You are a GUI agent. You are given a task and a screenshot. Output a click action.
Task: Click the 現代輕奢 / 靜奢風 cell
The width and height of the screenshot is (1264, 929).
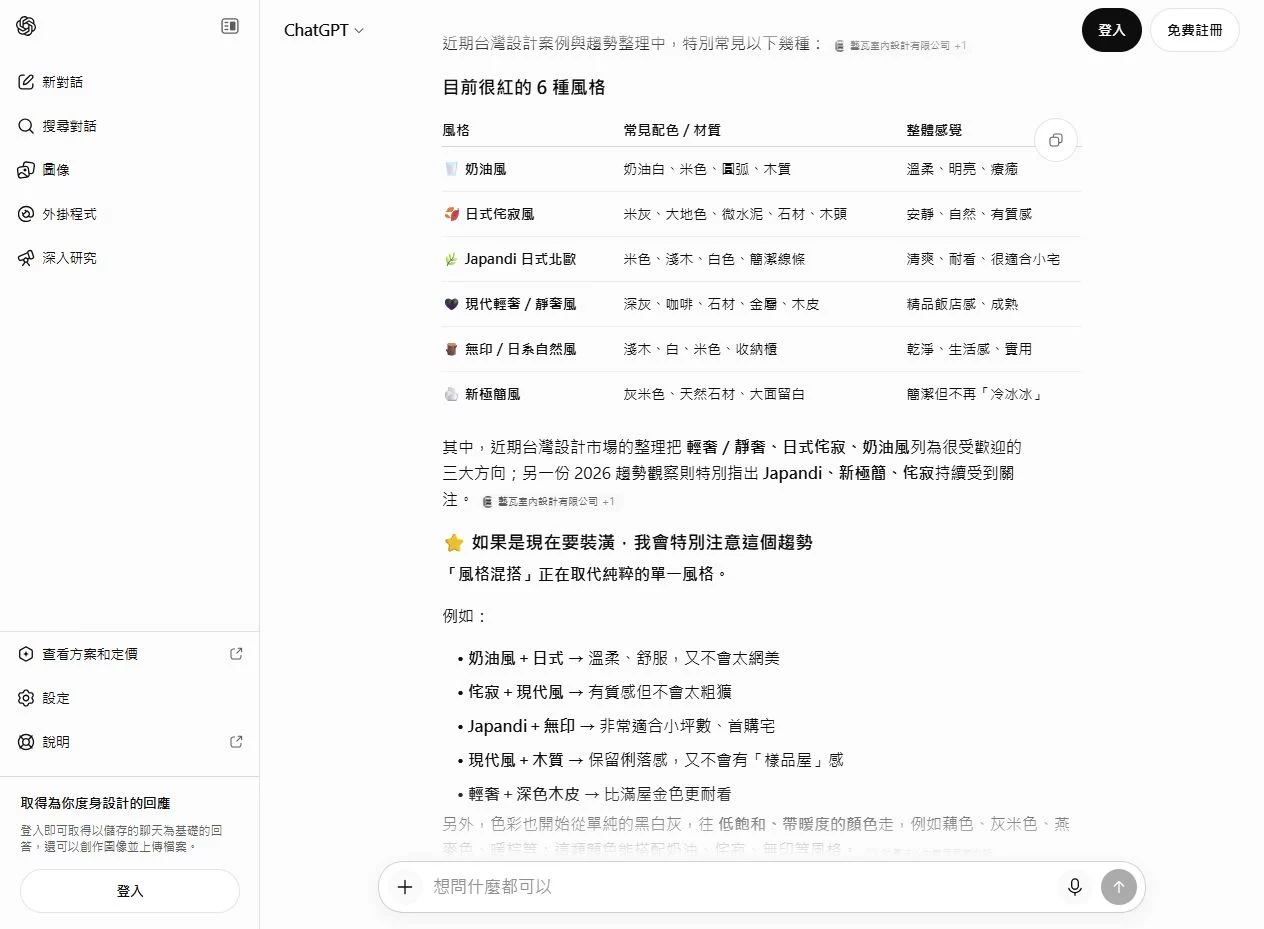(x=510, y=304)
